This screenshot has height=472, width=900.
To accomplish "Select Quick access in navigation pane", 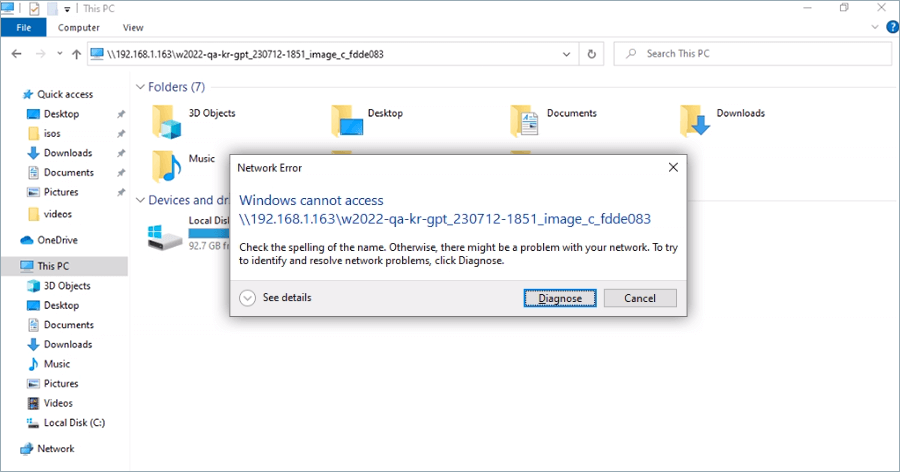I will point(65,94).
